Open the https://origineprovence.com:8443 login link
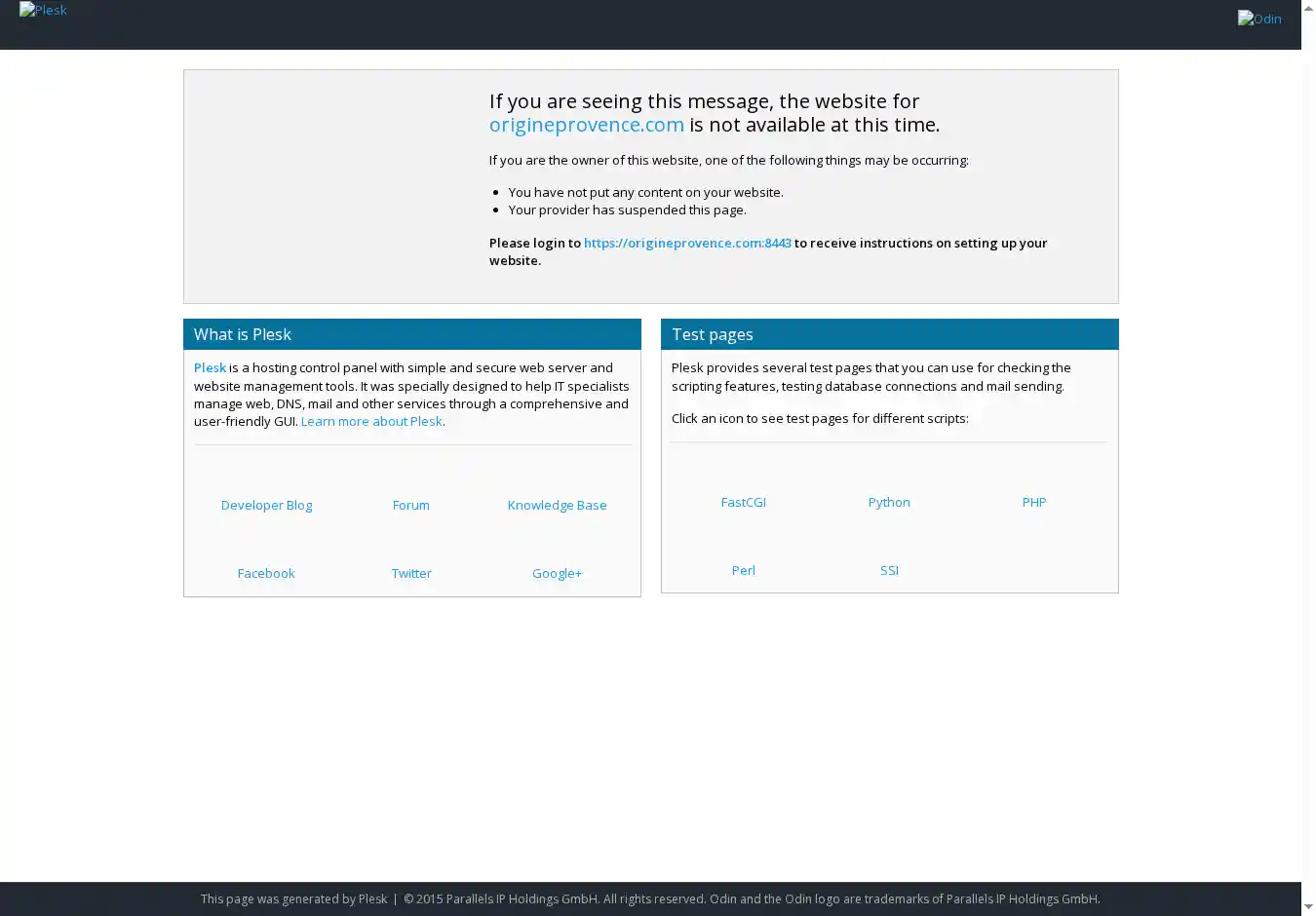The width and height of the screenshot is (1316, 916). [686, 243]
